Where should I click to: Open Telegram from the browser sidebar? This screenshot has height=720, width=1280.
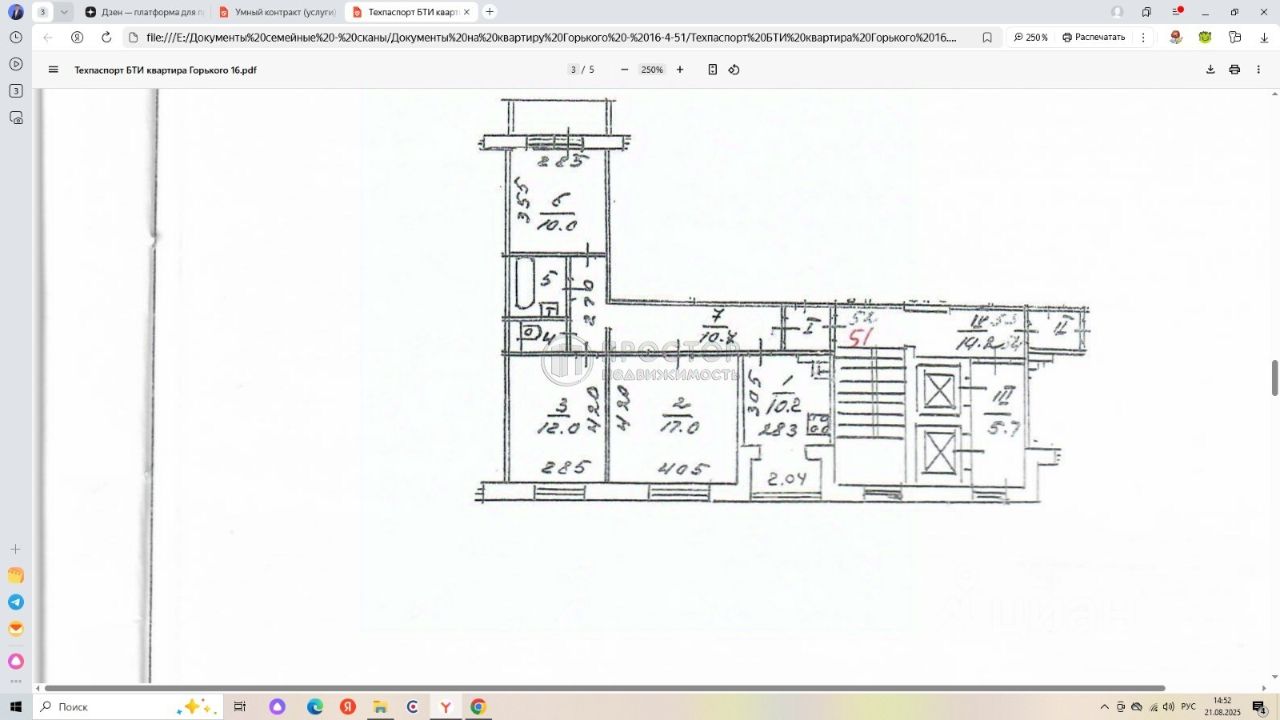pos(16,602)
